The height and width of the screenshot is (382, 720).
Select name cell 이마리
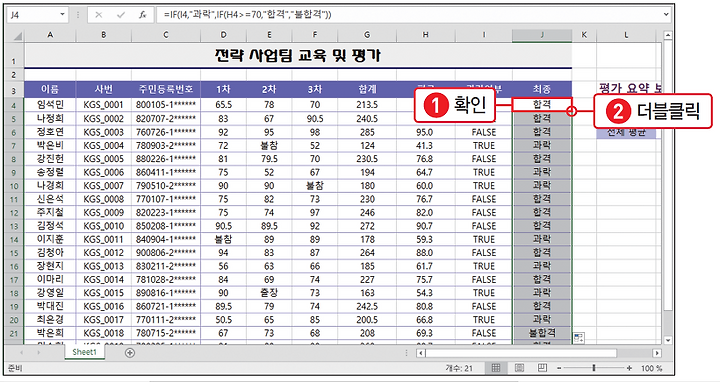click(50, 279)
